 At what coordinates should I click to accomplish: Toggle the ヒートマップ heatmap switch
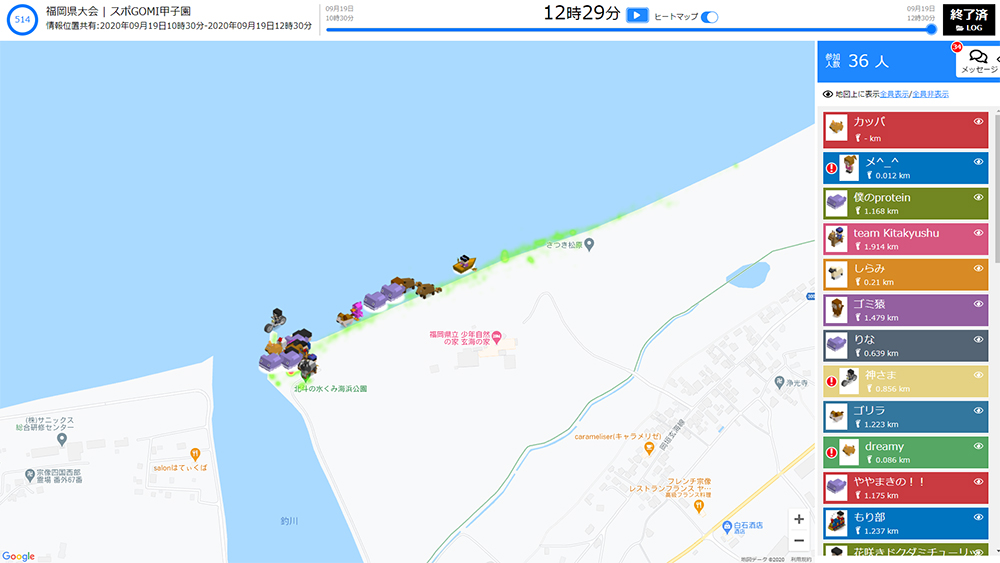pyautogui.click(x=710, y=17)
